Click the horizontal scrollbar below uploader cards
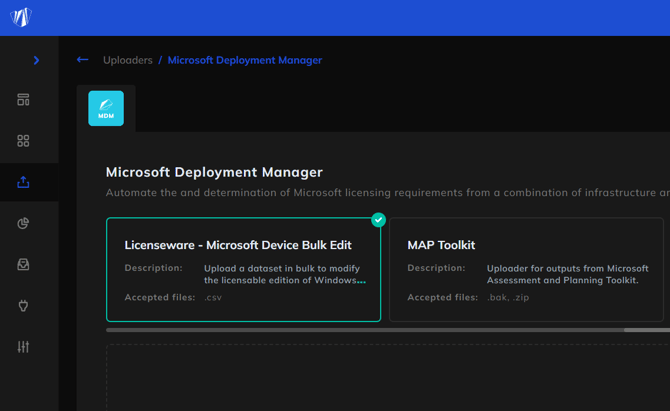670x411 pixels. click(x=388, y=330)
